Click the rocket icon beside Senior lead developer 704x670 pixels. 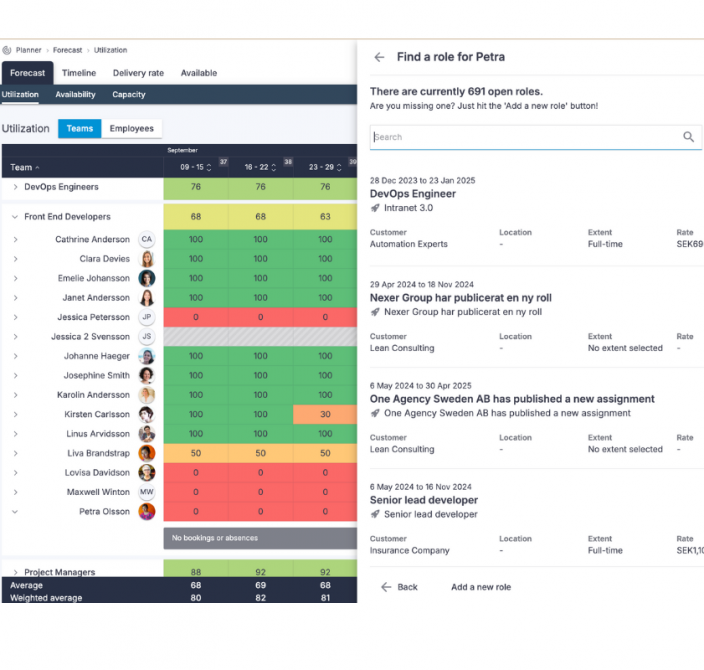tap(375, 515)
